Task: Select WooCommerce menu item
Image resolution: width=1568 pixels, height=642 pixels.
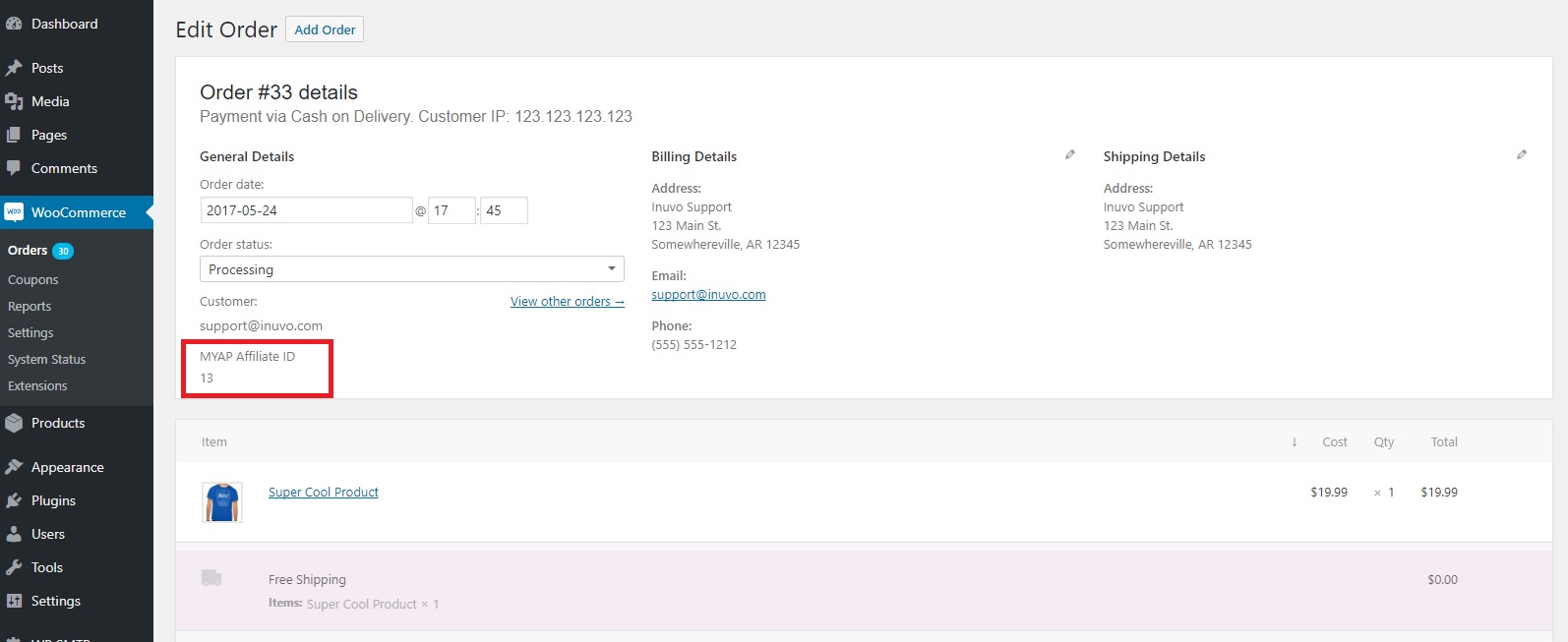Action: (x=77, y=212)
